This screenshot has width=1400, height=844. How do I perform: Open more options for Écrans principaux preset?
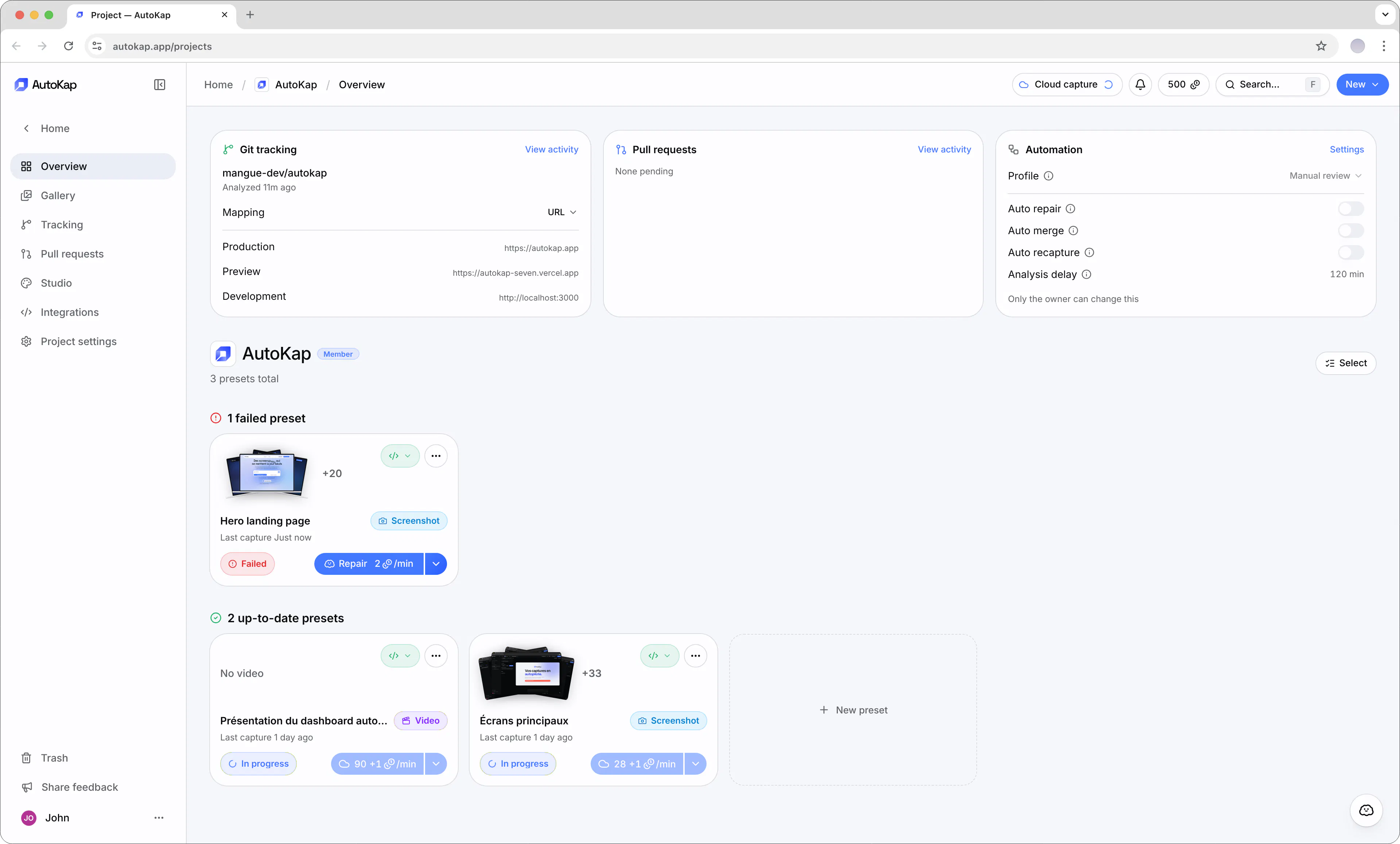click(x=696, y=655)
